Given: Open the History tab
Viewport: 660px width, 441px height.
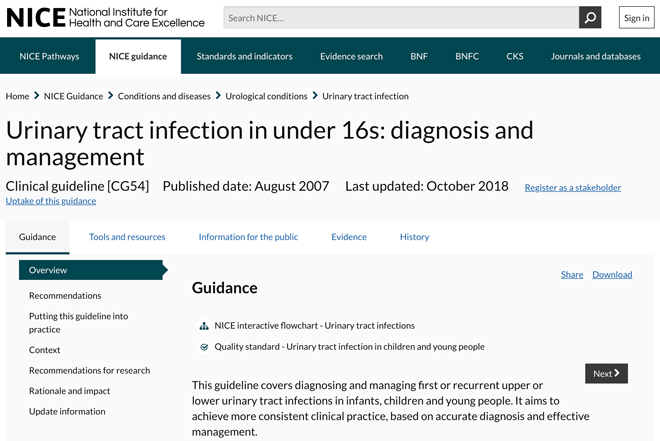Looking at the screenshot, I should coord(415,237).
